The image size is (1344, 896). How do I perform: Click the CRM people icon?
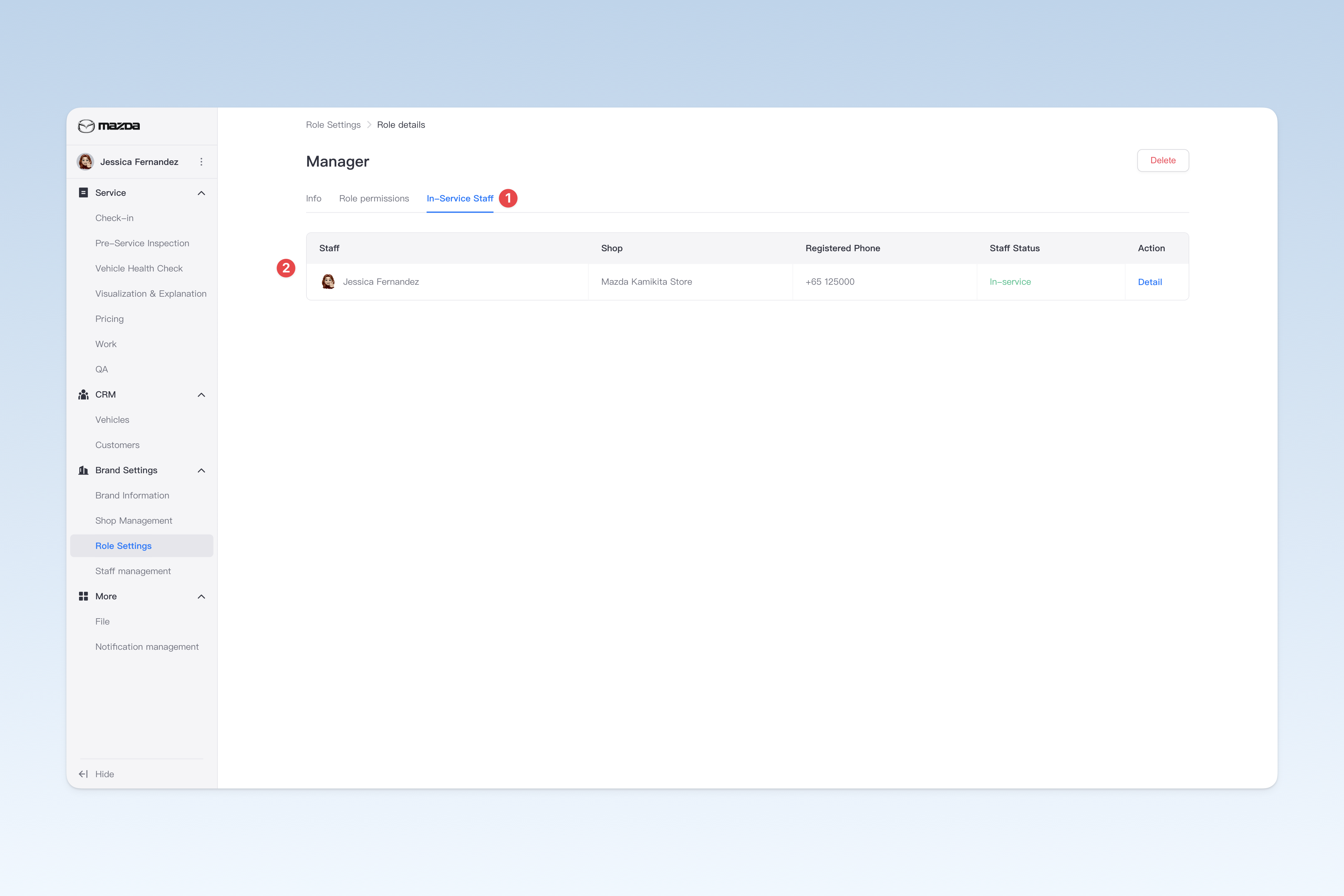coord(83,394)
